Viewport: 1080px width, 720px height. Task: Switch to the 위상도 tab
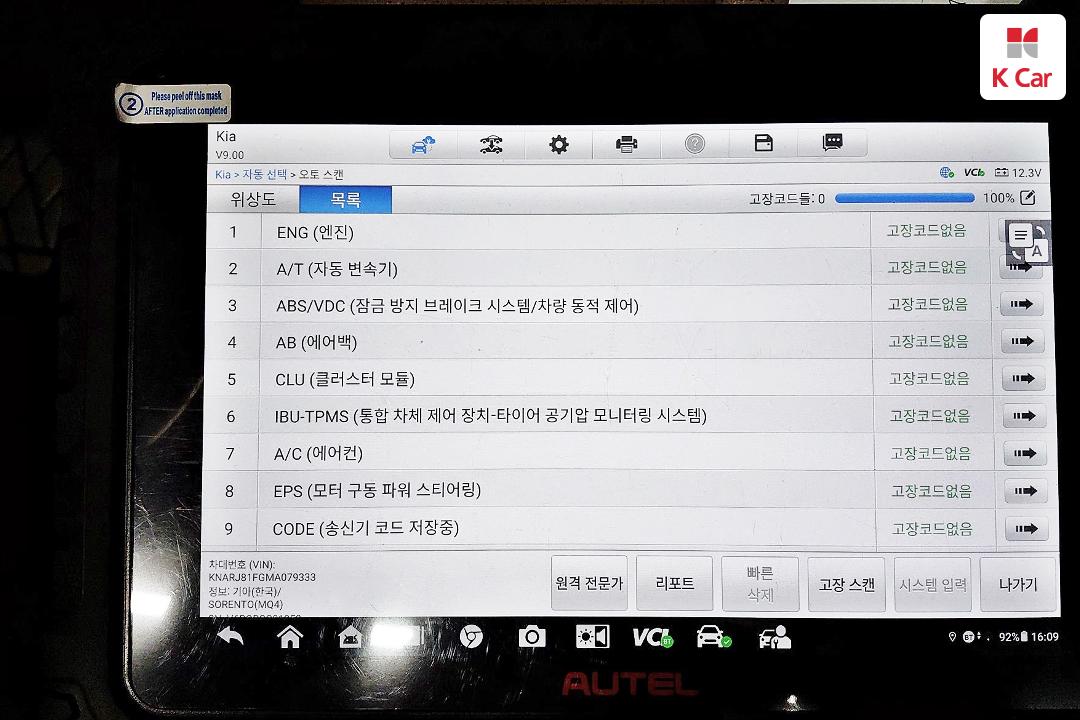[x=253, y=199]
